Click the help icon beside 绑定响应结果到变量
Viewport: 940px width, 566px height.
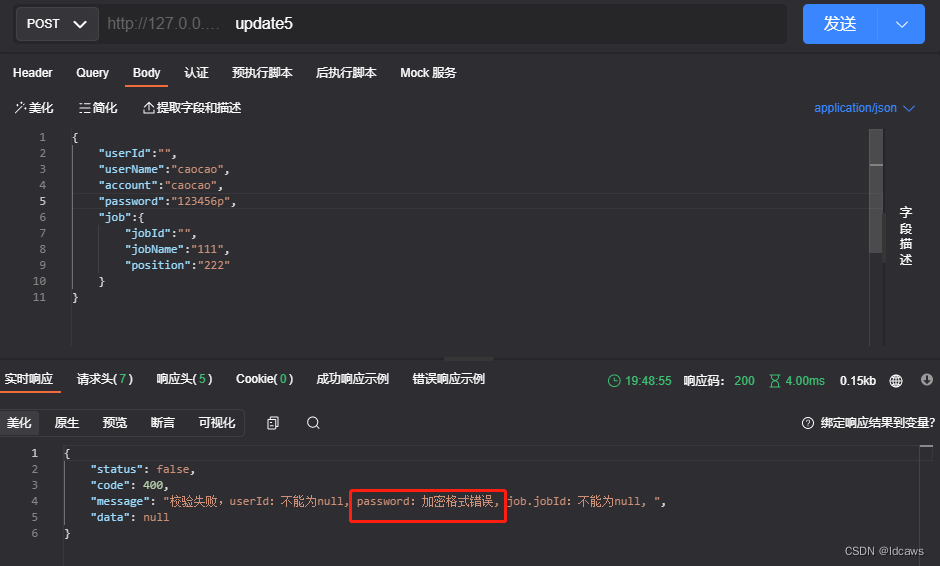point(808,423)
